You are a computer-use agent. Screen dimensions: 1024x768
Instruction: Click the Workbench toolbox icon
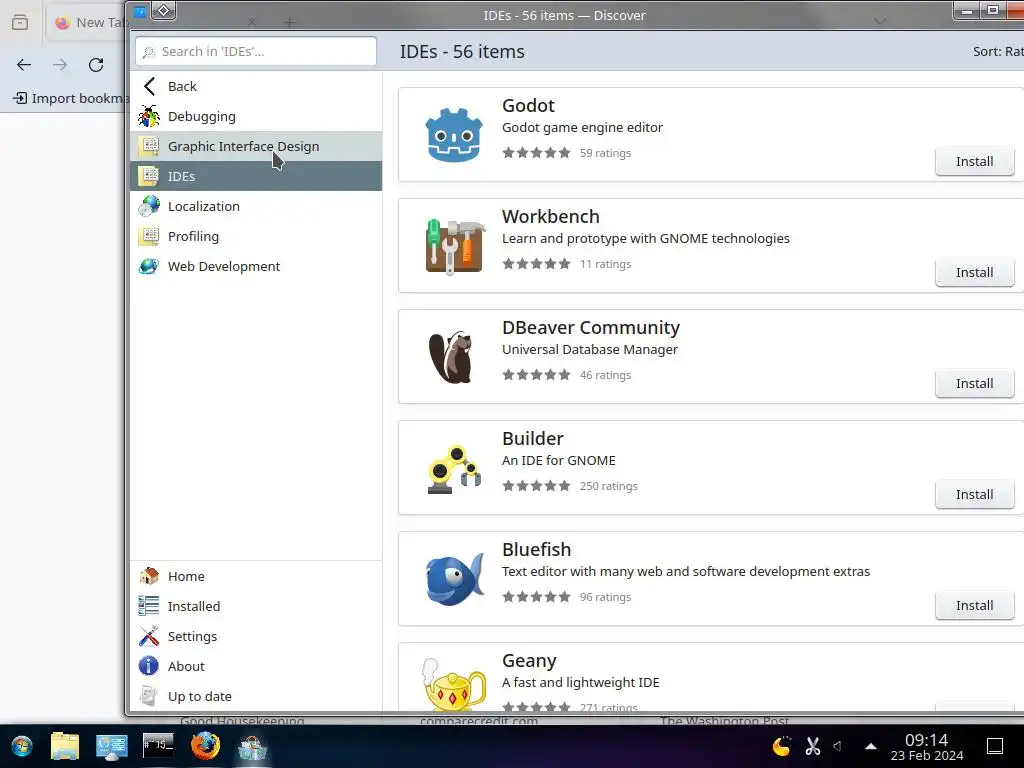pos(455,246)
